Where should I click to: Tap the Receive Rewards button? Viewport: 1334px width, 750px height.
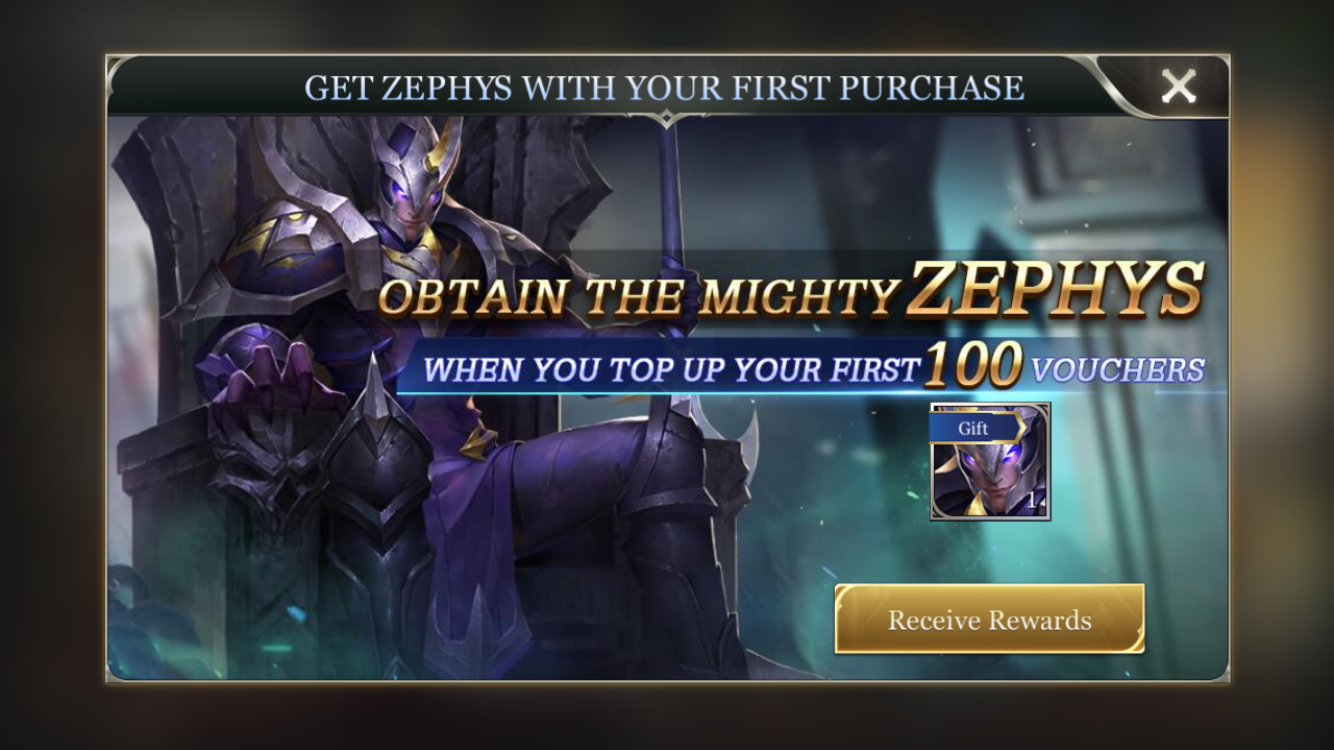pyautogui.click(x=989, y=619)
